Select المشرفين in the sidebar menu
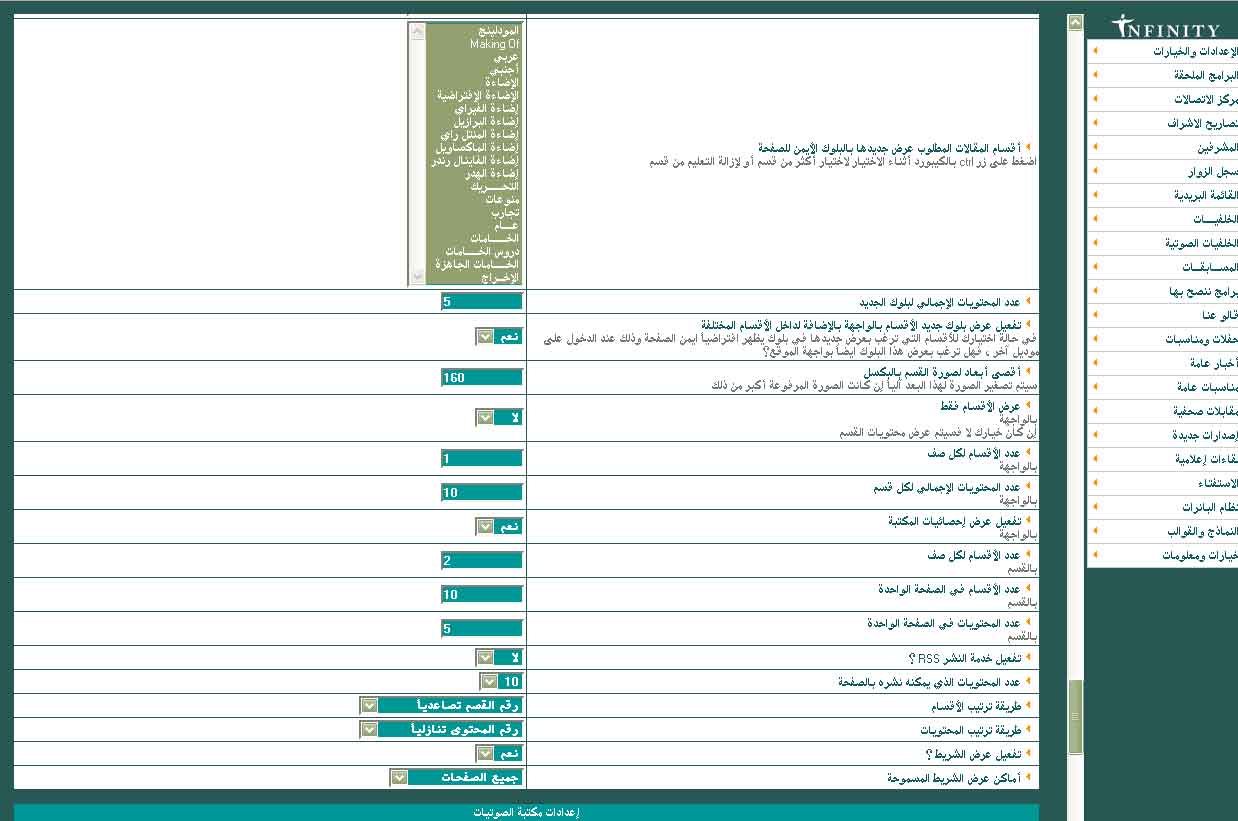Screen dimensions: 1238x821 click(1163, 148)
